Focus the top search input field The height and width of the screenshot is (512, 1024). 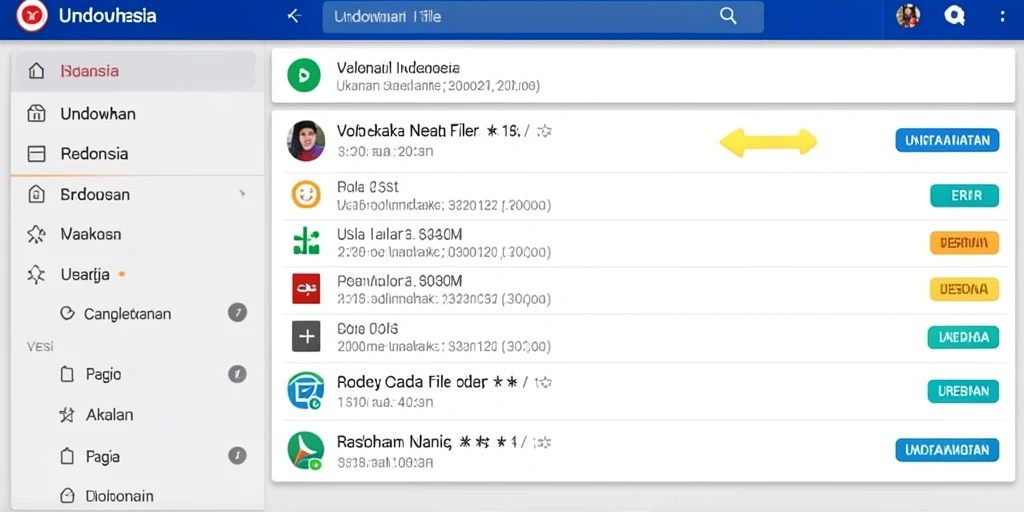tap(543, 17)
